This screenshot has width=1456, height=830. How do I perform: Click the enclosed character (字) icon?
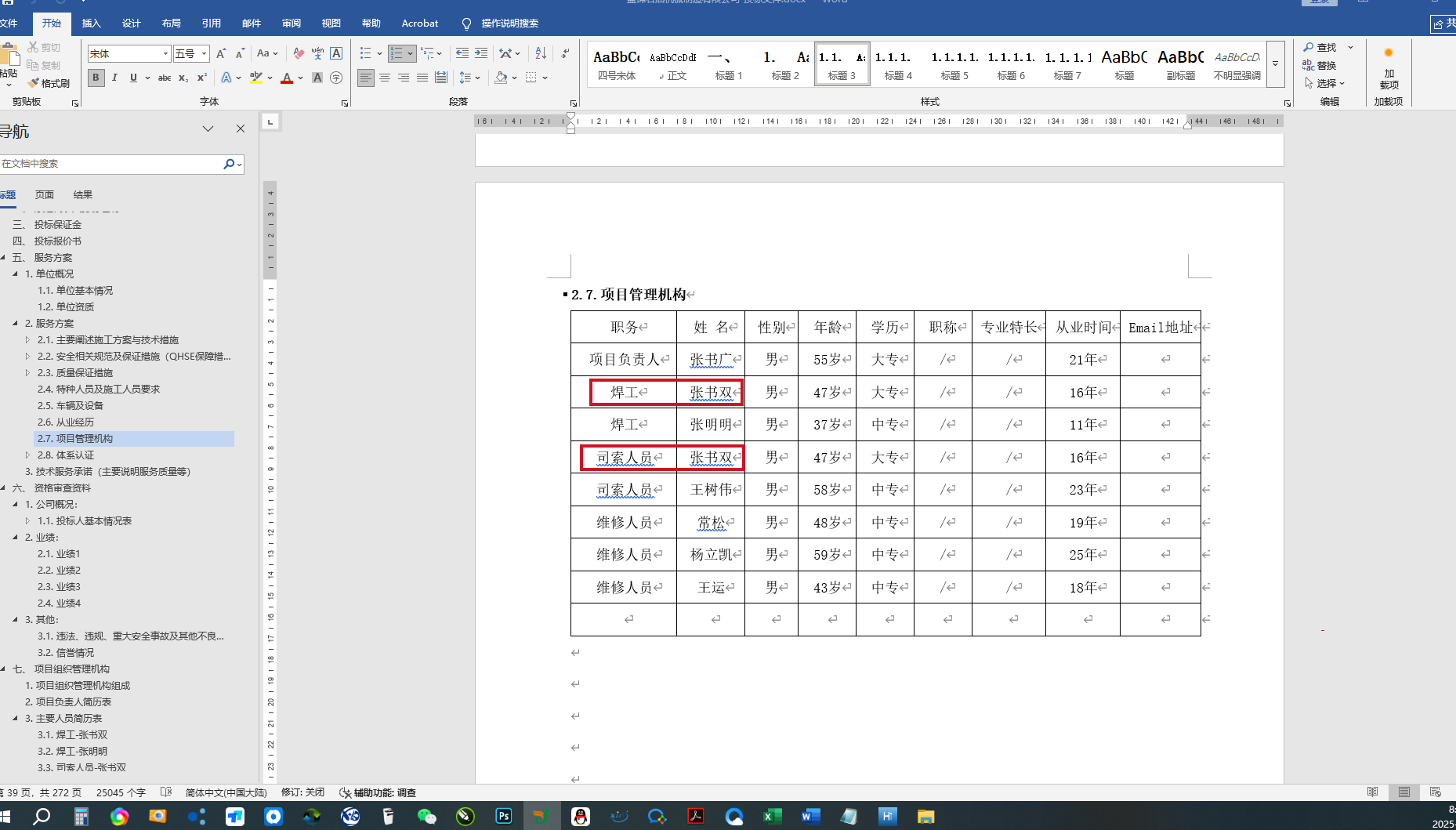click(336, 78)
